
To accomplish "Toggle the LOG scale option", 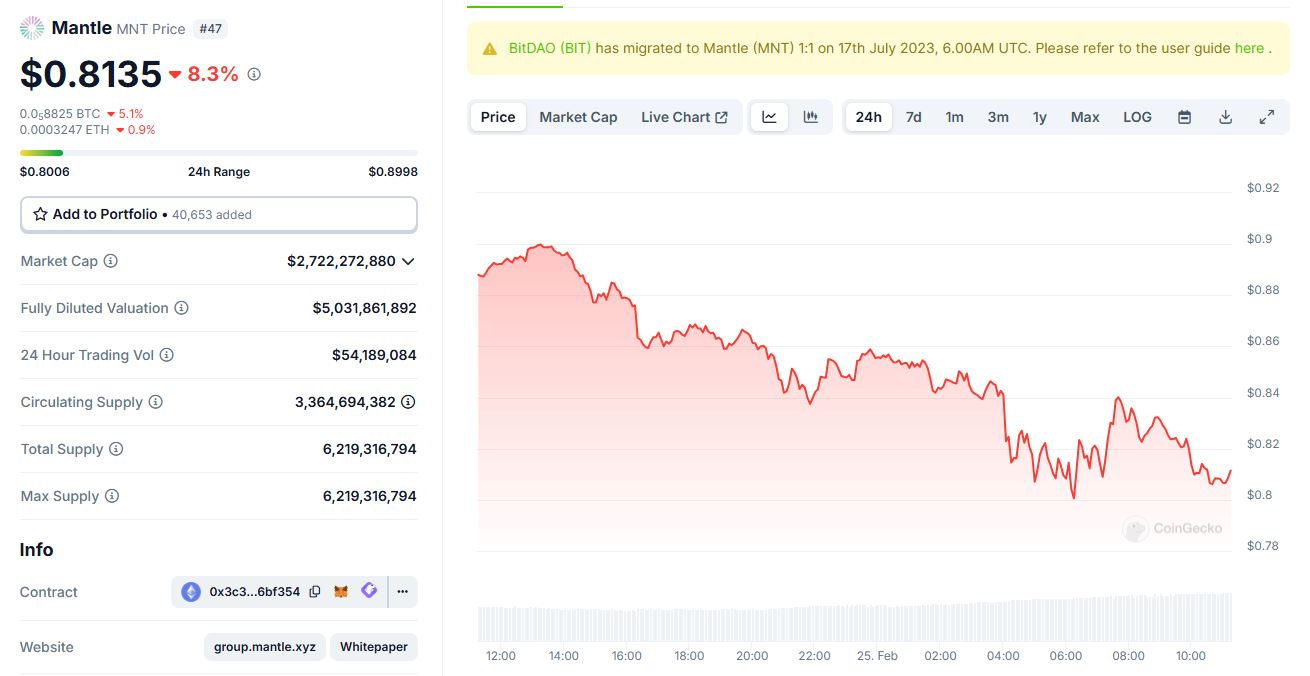I will pos(1137,117).
